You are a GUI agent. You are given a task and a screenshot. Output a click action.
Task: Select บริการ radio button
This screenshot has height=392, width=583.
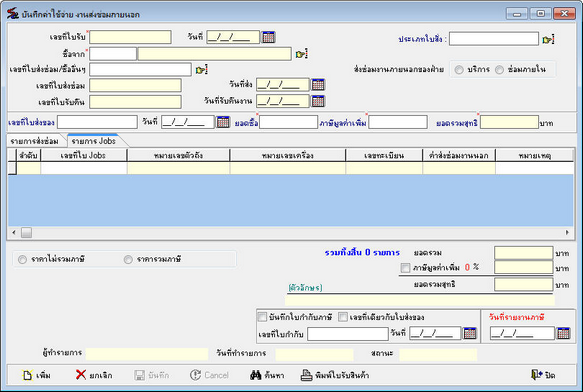pos(459,70)
